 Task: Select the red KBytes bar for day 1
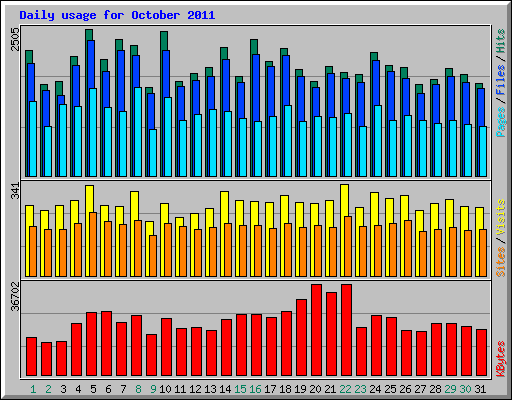point(31,357)
